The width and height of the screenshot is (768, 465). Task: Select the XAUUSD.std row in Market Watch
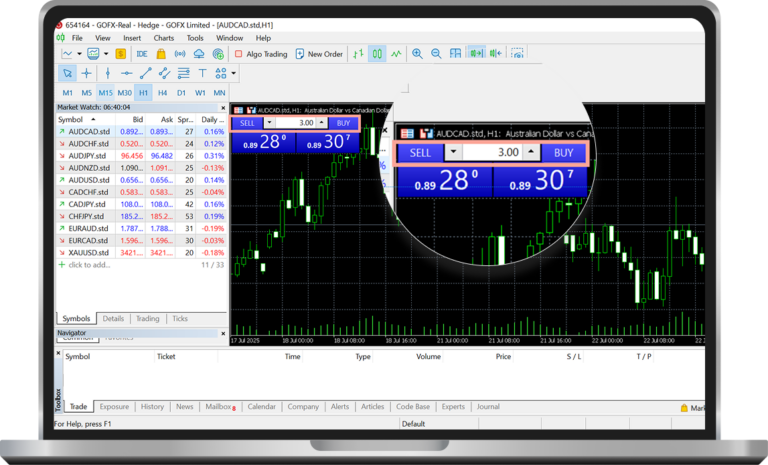(141, 253)
